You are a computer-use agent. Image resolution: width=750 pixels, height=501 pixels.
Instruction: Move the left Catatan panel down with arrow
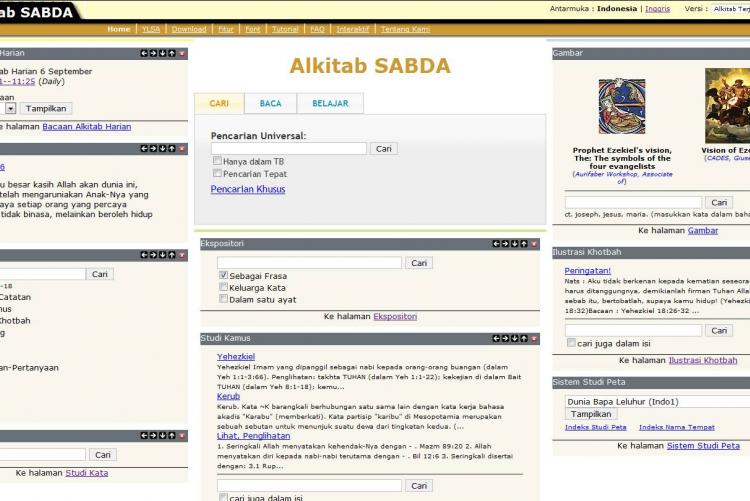(163, 255)
